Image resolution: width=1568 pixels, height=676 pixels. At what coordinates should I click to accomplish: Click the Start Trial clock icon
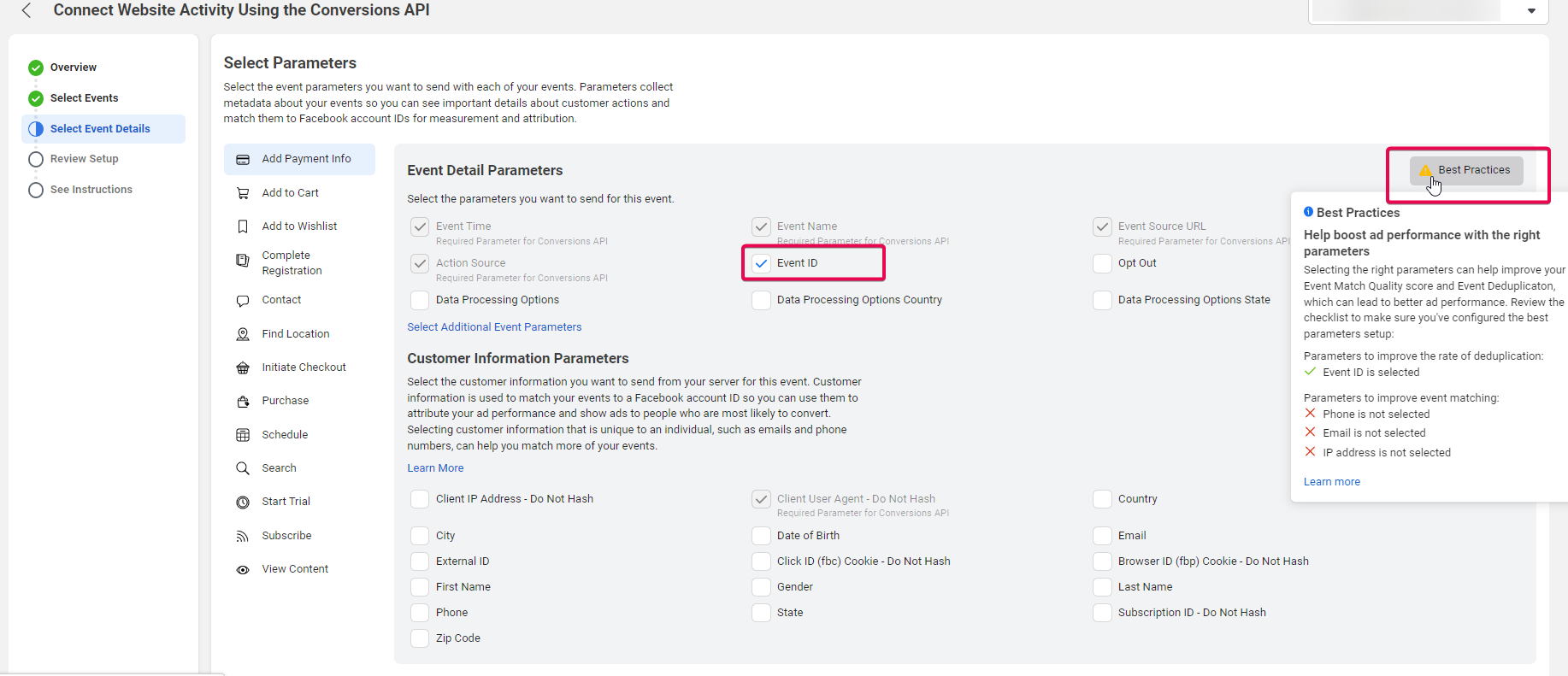tap(243, 502)
